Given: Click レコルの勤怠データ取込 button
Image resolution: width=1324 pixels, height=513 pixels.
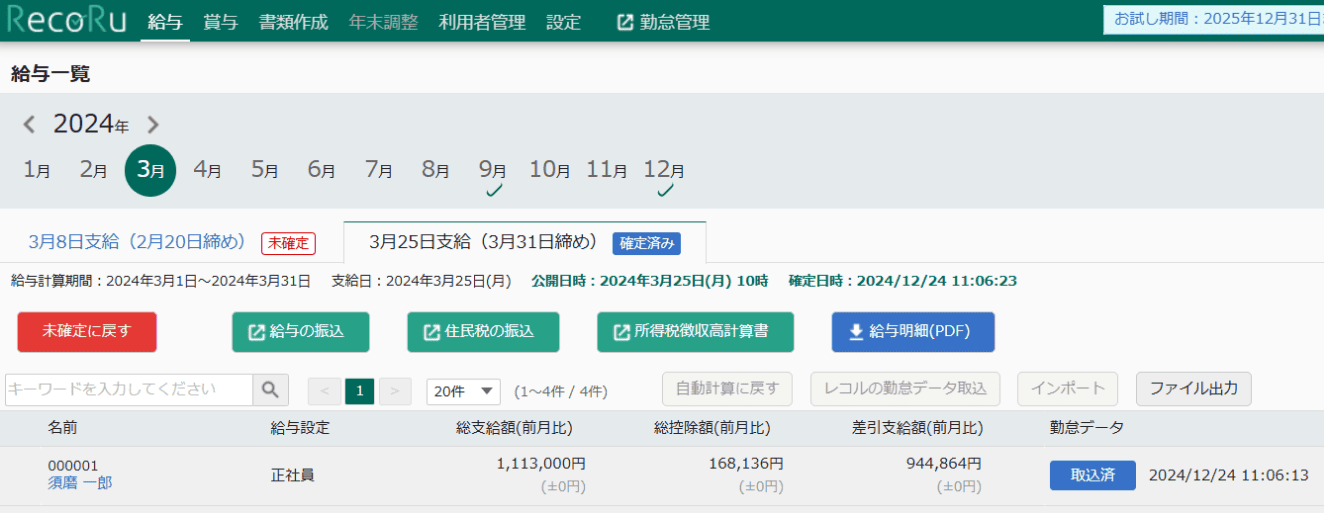Looking at the screenshot, I should [906, 388].
